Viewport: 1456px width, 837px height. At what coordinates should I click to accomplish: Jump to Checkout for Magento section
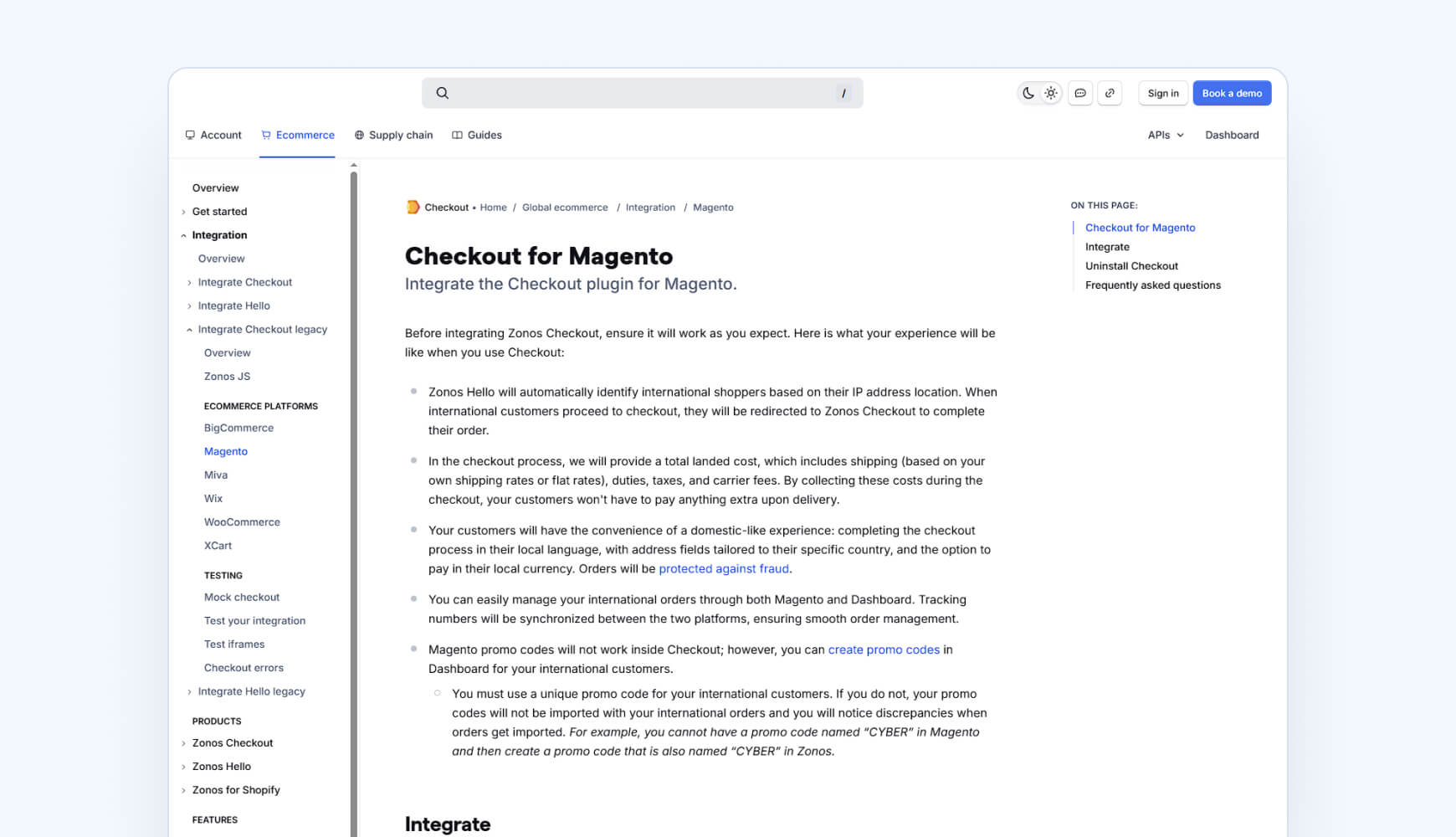coord(1140,228)
